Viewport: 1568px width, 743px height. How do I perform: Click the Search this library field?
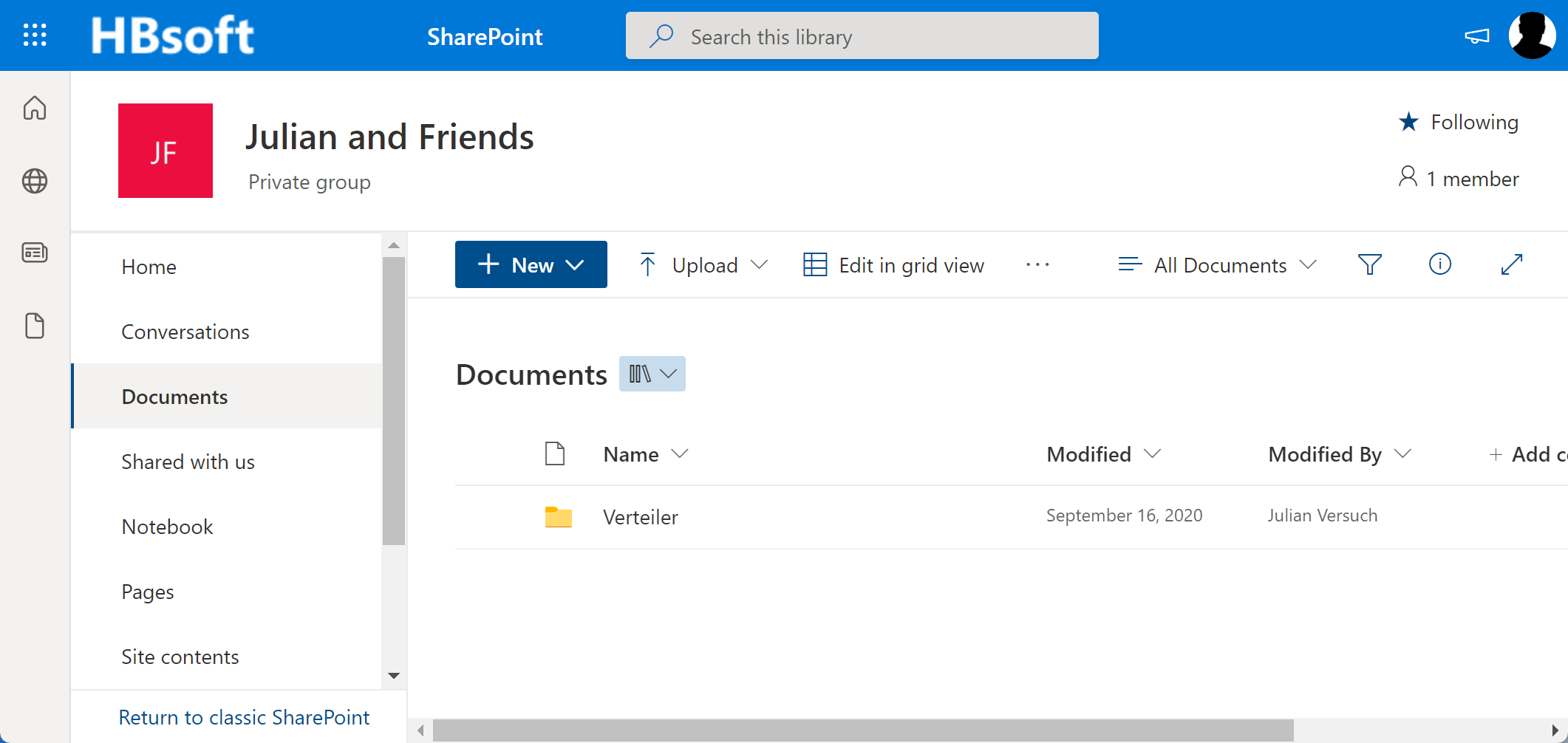(x=862, y=36)
